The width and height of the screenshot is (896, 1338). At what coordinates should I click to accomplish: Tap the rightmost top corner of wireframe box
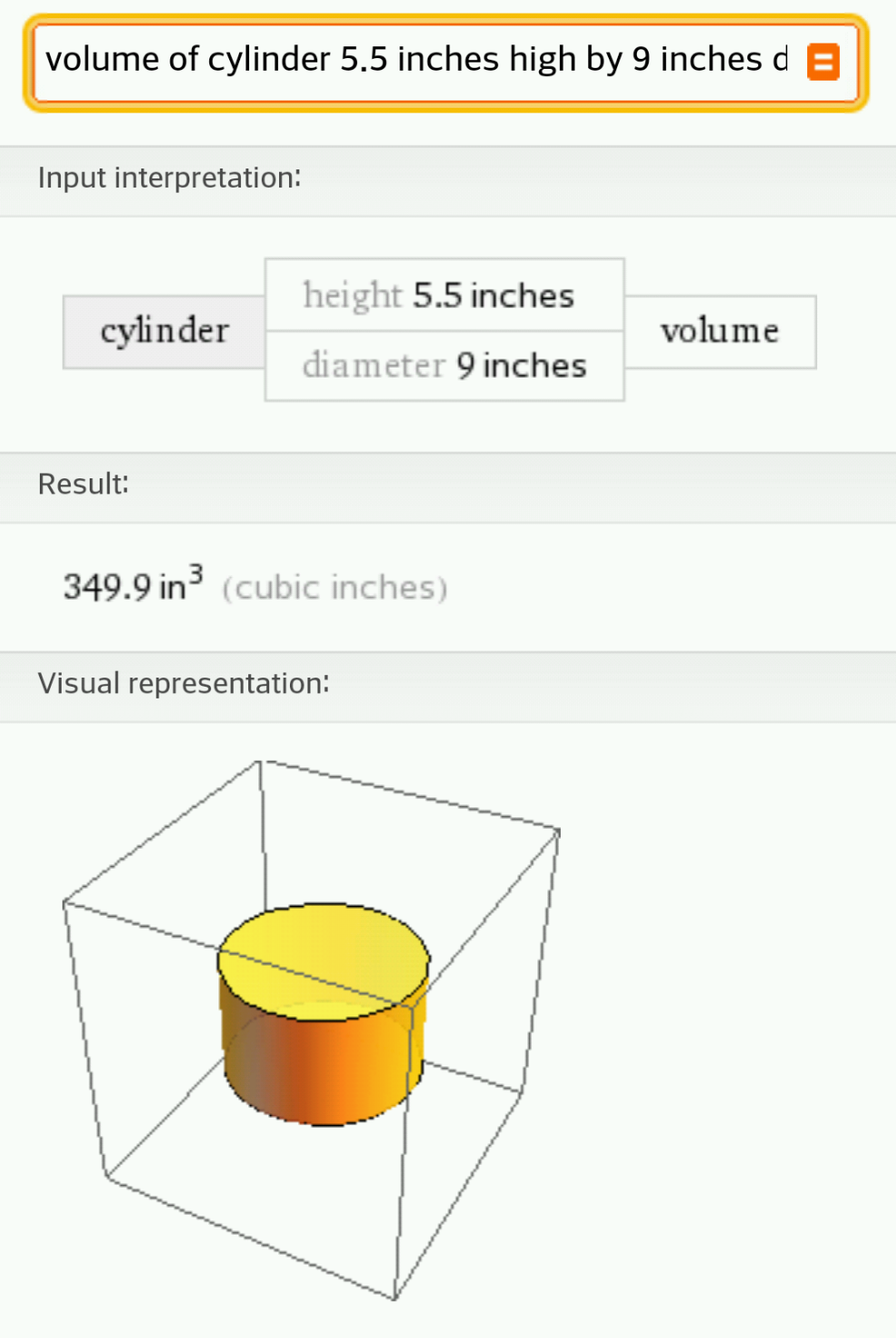[558, 831]
